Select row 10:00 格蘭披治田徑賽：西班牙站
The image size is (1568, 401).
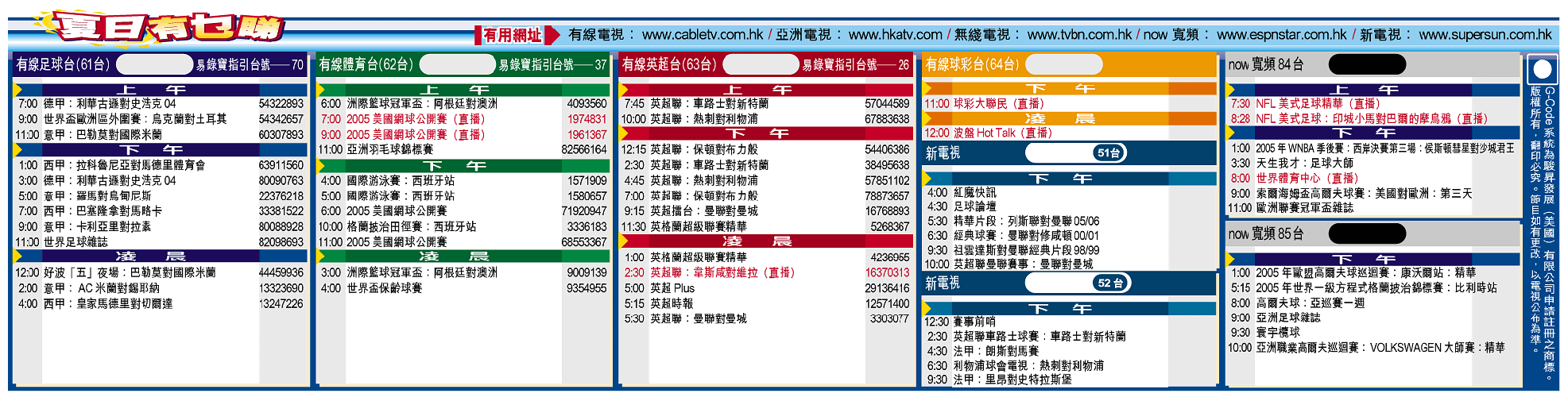(x=463, y=226)
